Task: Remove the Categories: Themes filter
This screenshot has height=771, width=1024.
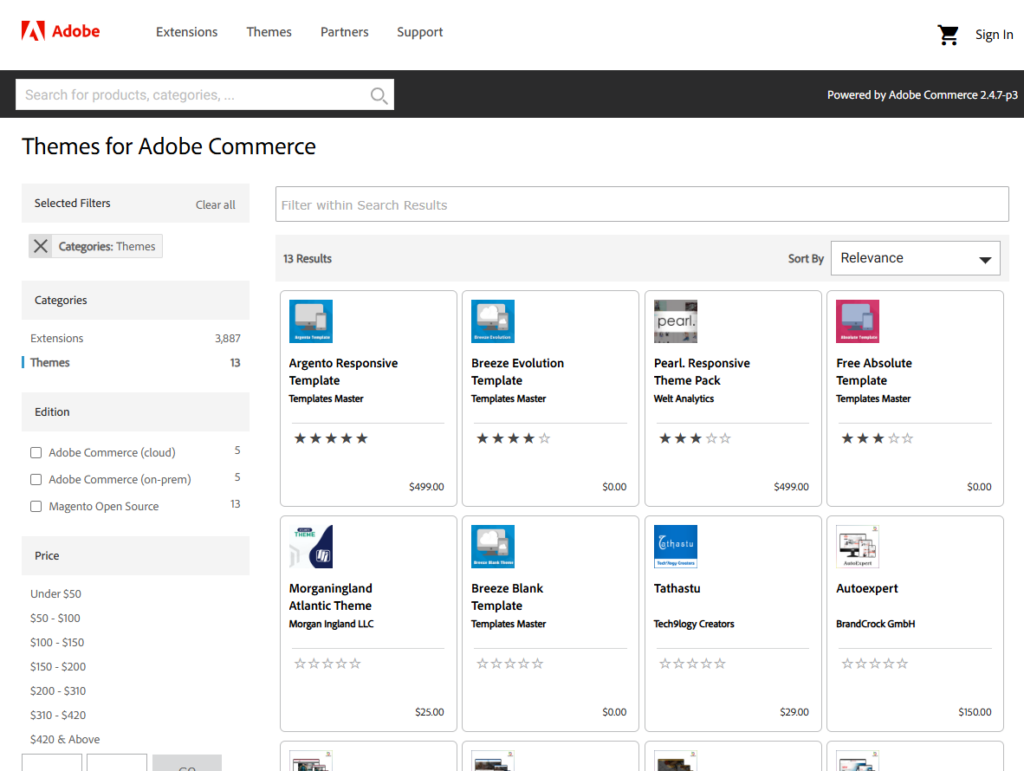Action: pos(40,246)
